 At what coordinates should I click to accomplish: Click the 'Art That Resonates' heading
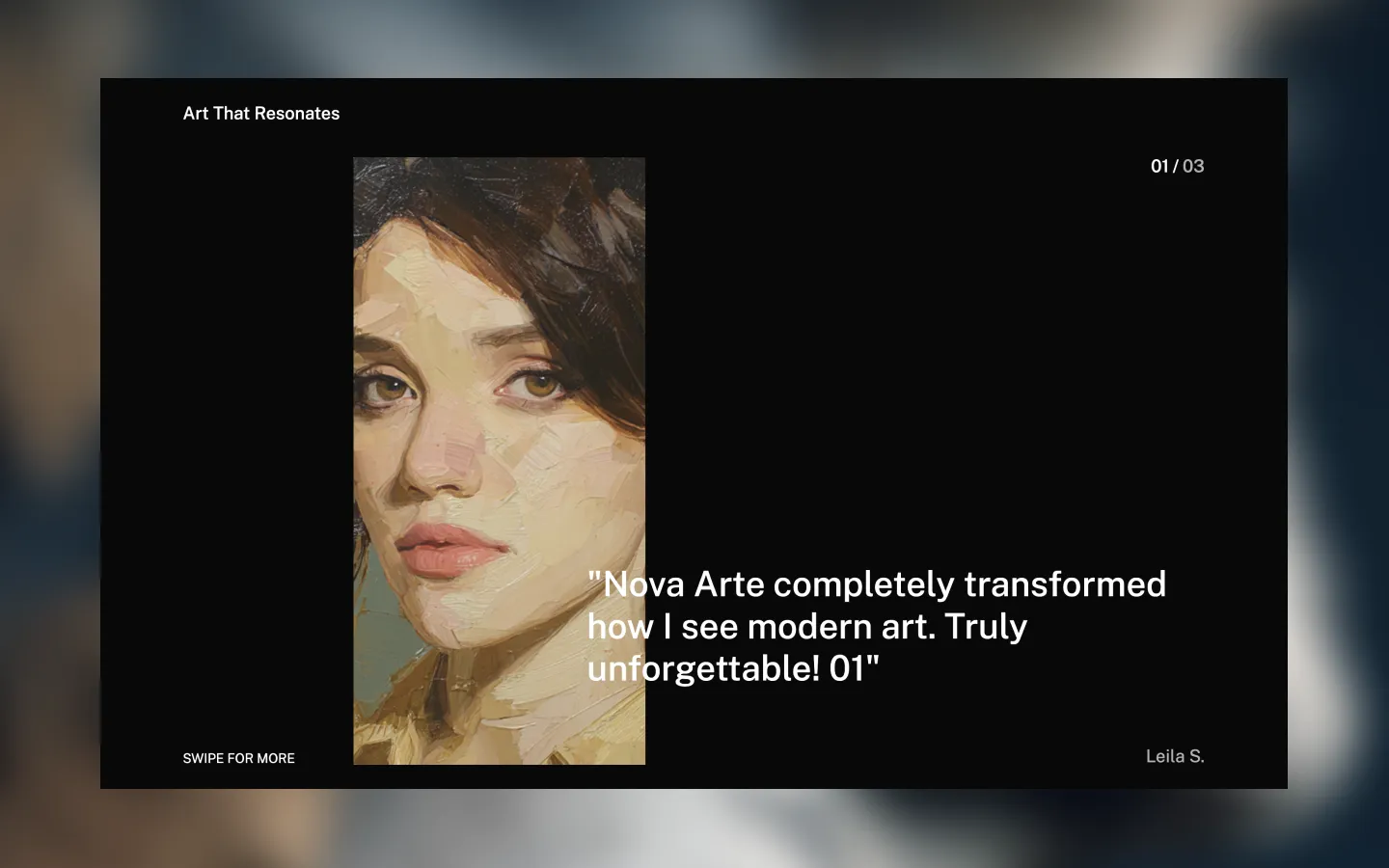coord(261,113)
